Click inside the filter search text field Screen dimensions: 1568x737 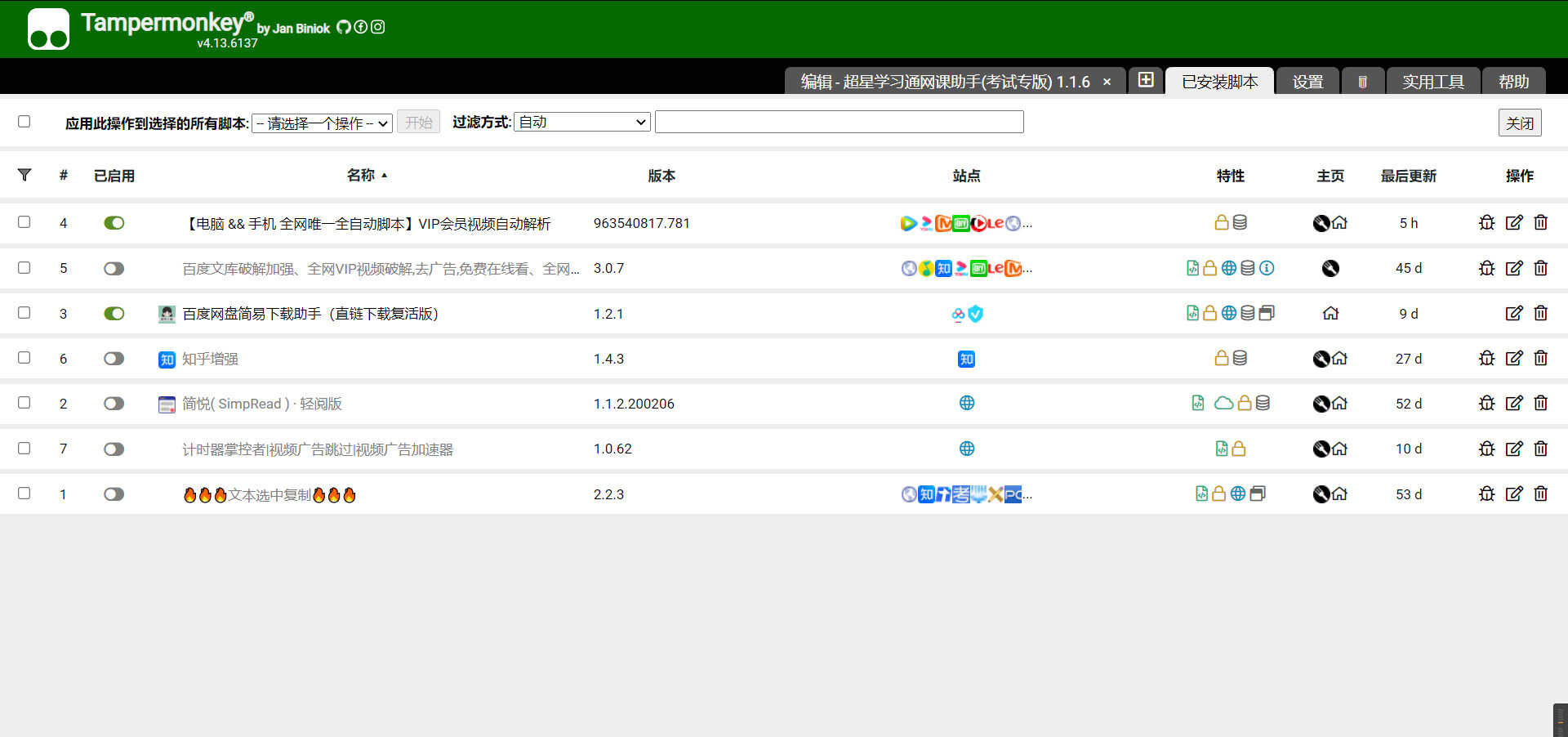(840, 121)
